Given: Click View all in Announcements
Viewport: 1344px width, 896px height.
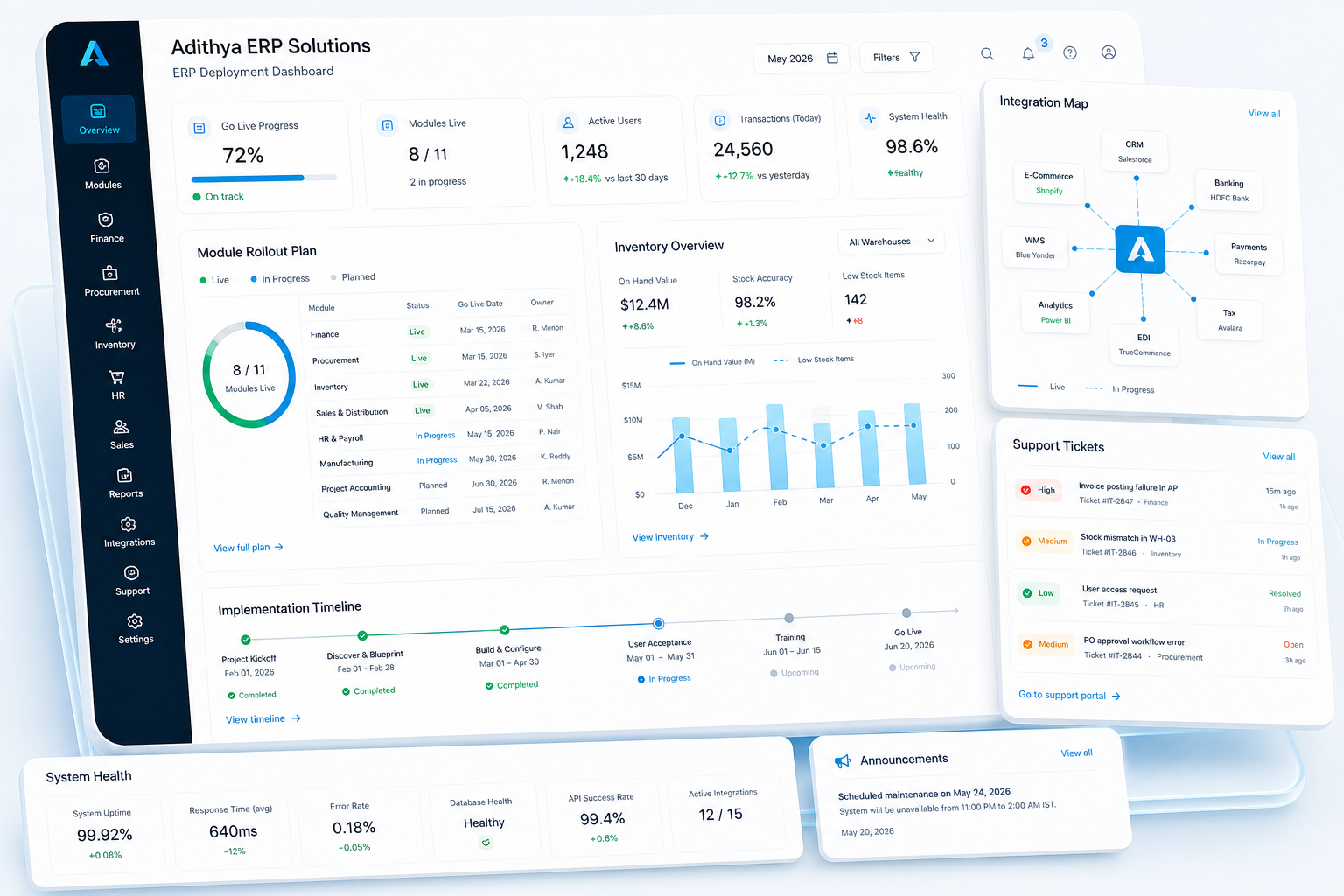Looking at the screenshot, I should click(x=1076, y=752).
